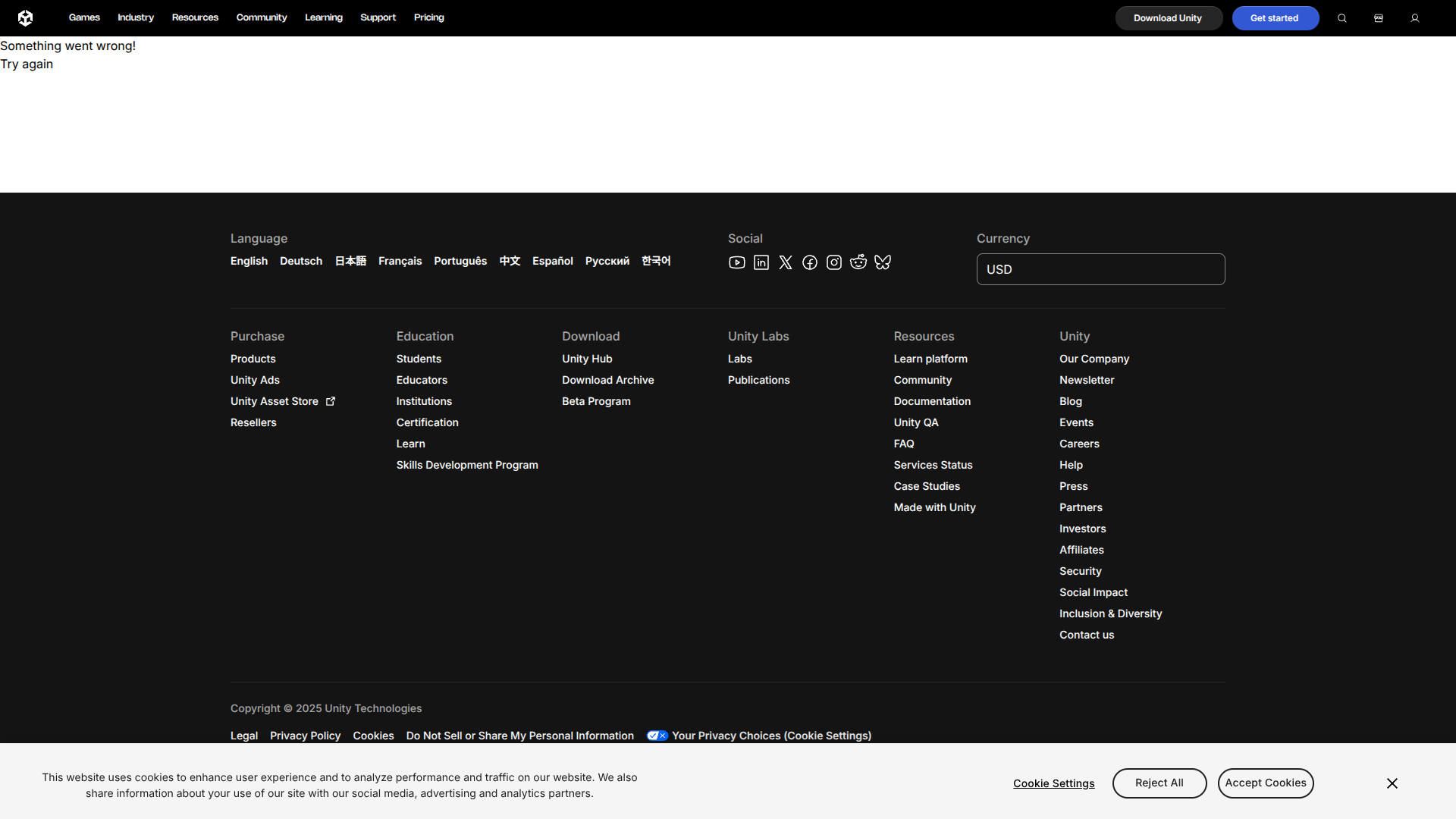The image size is (1456, 819).
Task: Click Accept Cookies button
Action: [x=1266, y=783]
